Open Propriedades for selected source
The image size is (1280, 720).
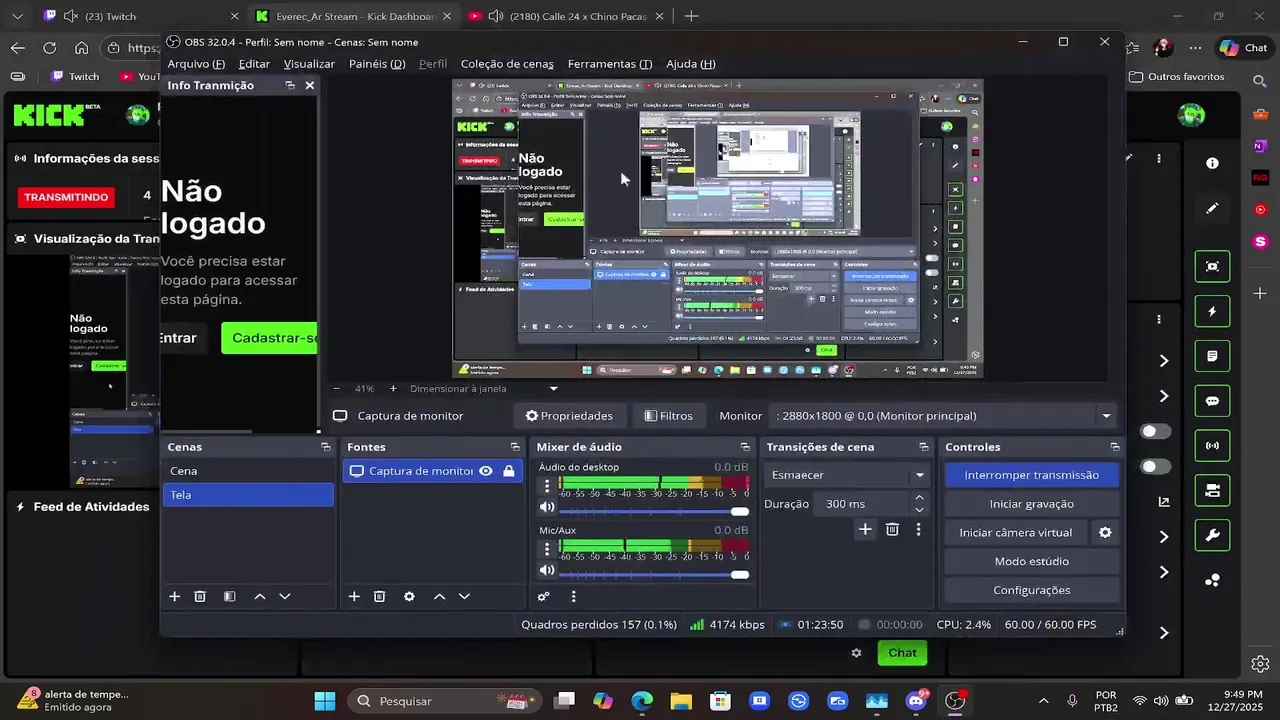point(569,416)
